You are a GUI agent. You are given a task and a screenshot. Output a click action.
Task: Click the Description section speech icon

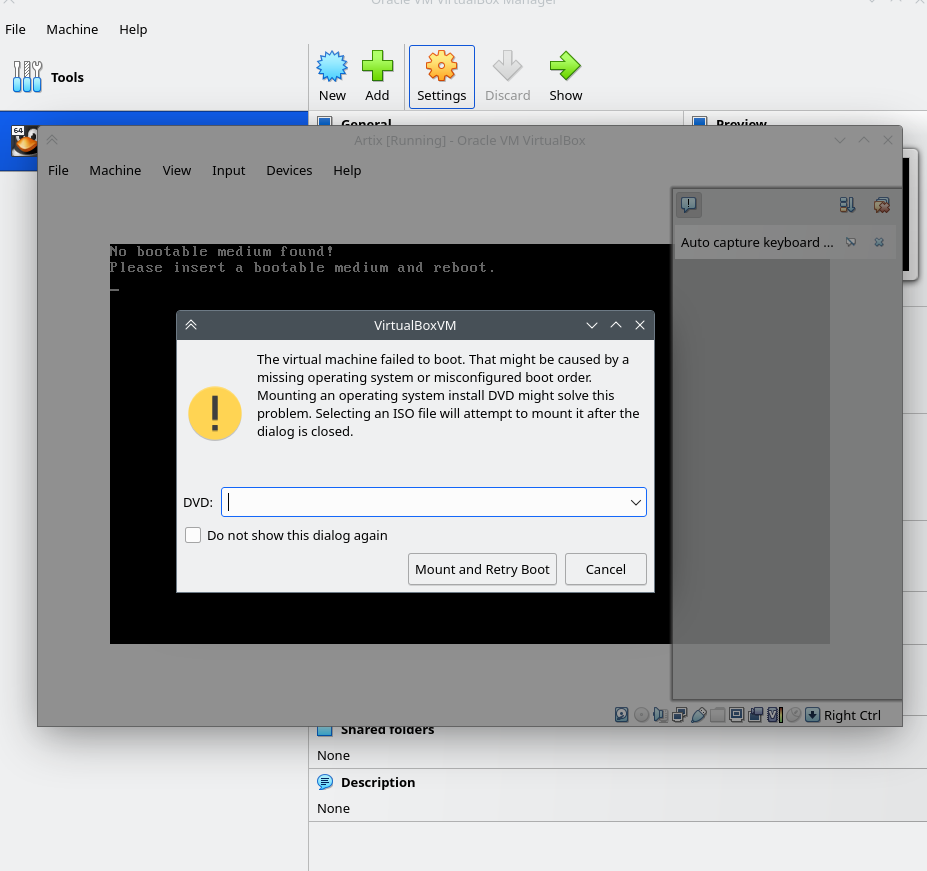click(x=325, y=782)
